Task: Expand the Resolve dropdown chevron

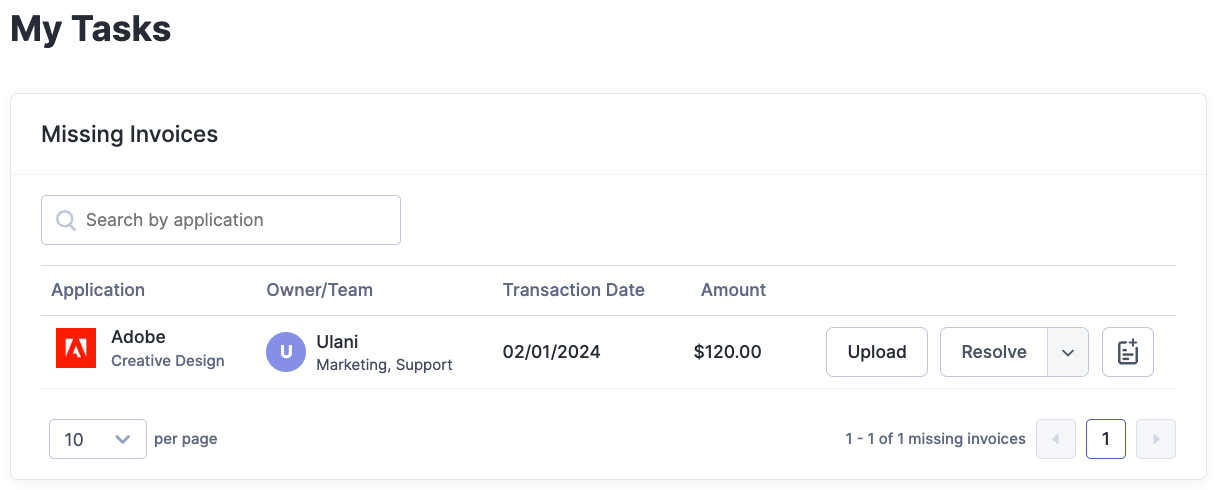Action: pos(1068,352)
